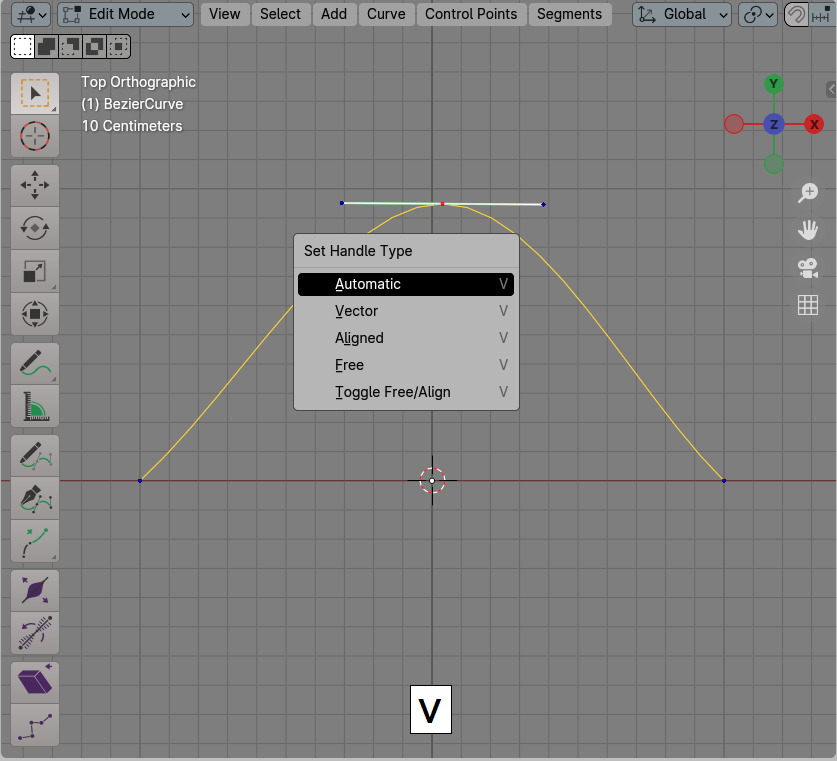Activate the 3D Cursor tool
Screen dimensions: 837x761
(35, 136)
